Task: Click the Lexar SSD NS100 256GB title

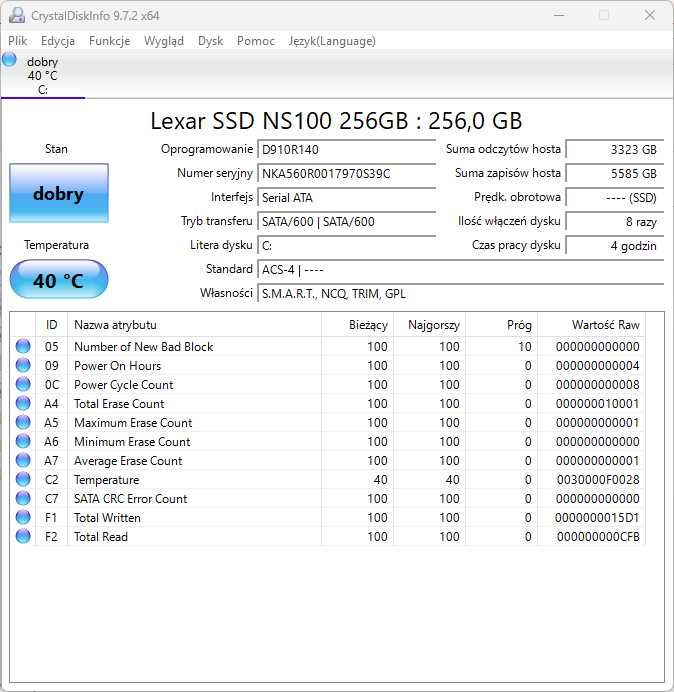Action: tap(336, 120)
